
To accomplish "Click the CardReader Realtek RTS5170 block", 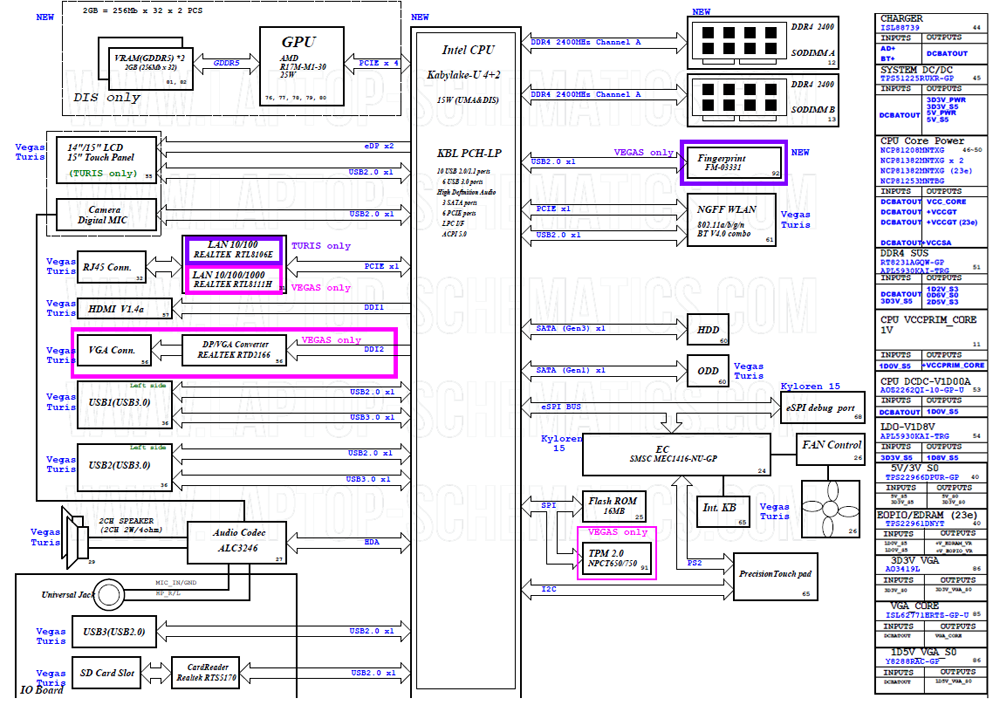I will click(x=206, y=672).
